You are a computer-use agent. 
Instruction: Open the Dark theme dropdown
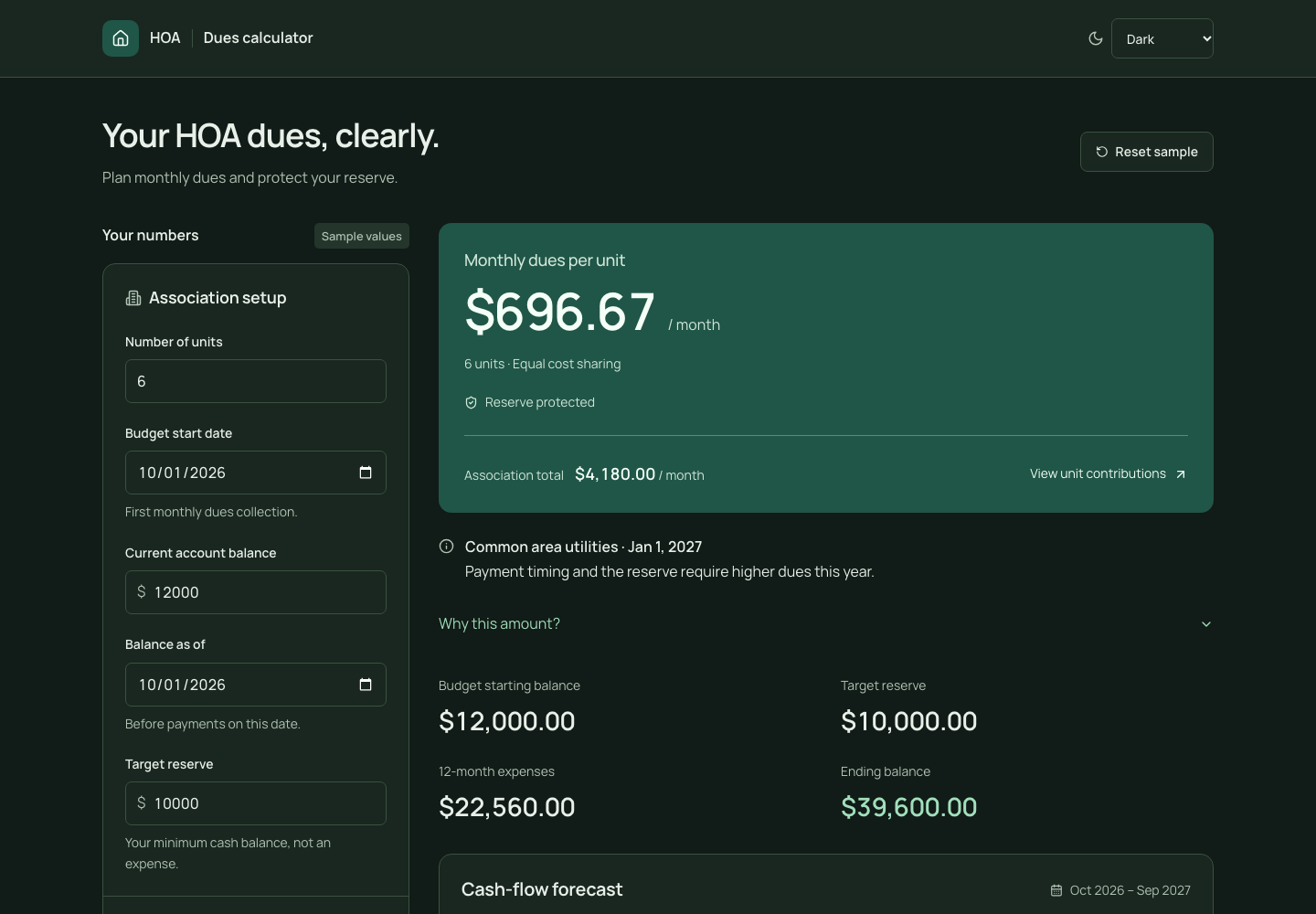coord(1162,38)
